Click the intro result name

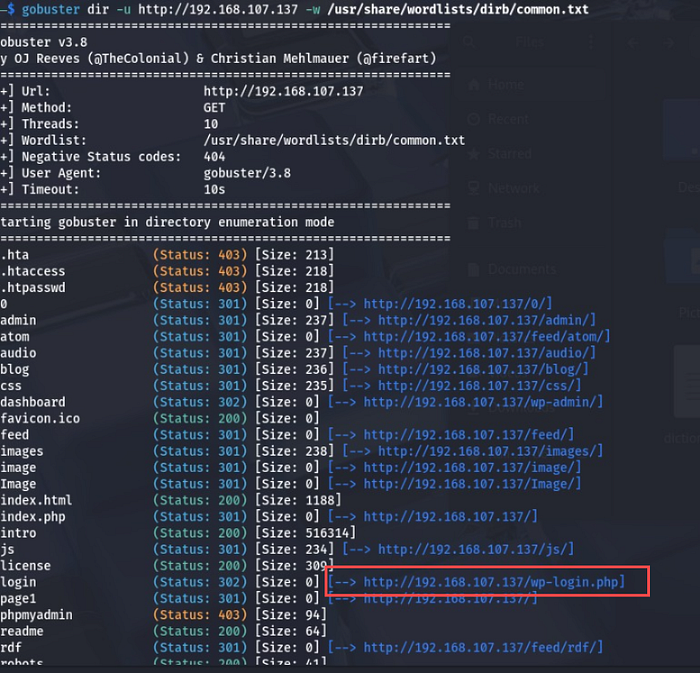[18, 533]
